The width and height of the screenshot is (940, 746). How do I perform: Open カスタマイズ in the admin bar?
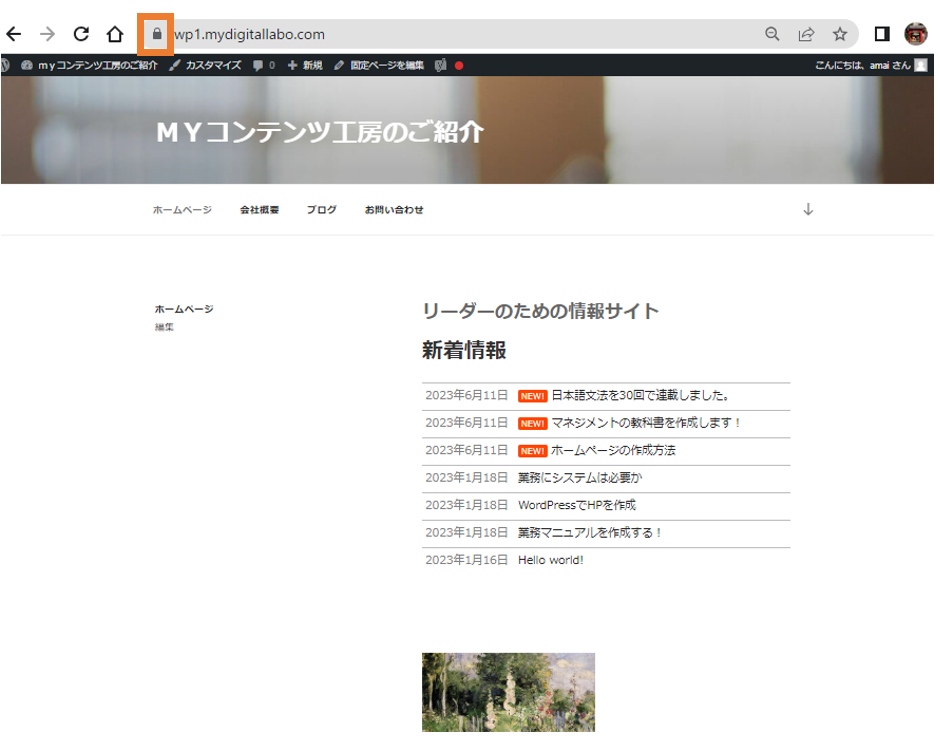coord(205,65)
